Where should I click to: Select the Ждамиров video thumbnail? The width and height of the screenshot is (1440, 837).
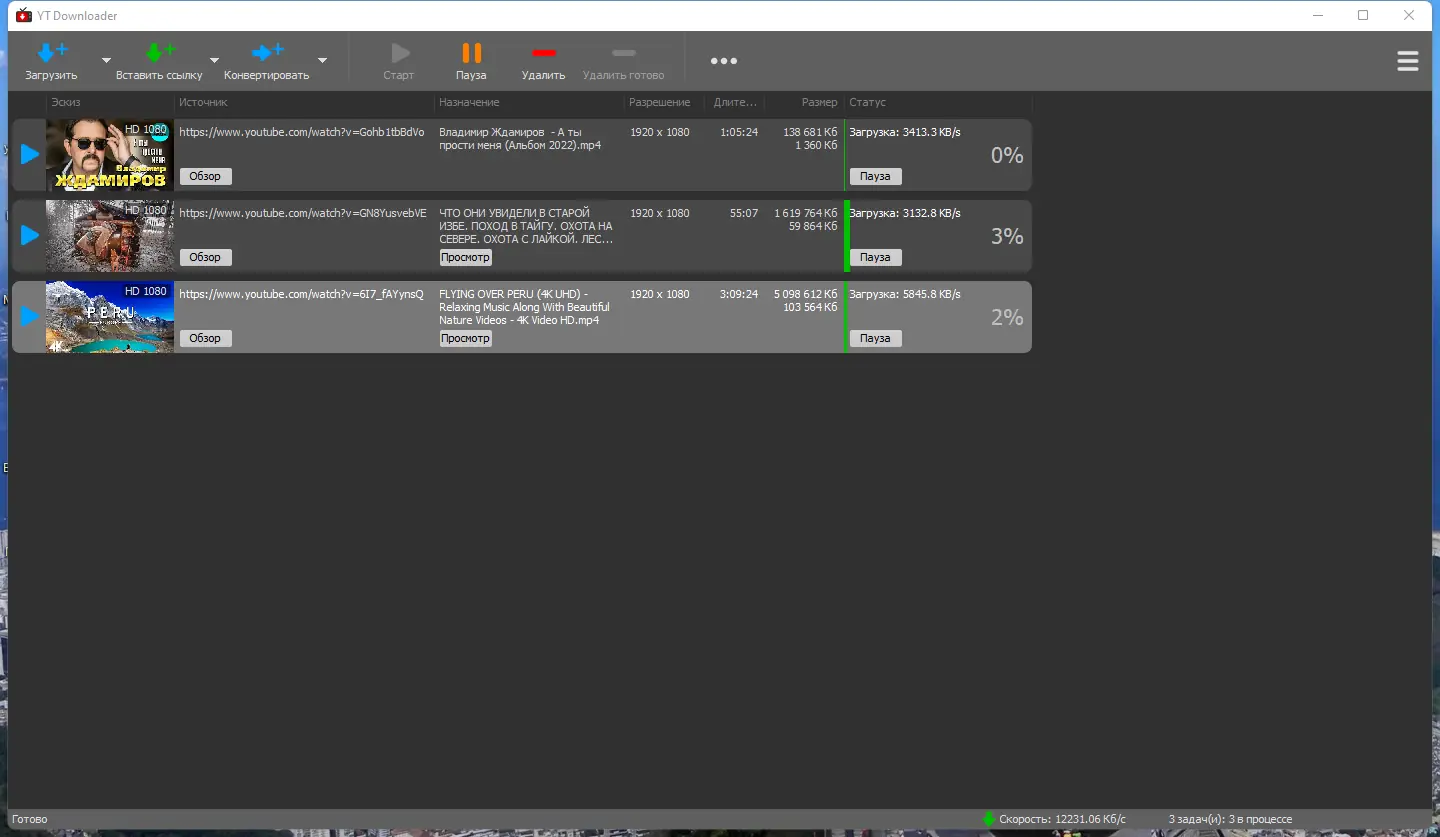[110, 155]
